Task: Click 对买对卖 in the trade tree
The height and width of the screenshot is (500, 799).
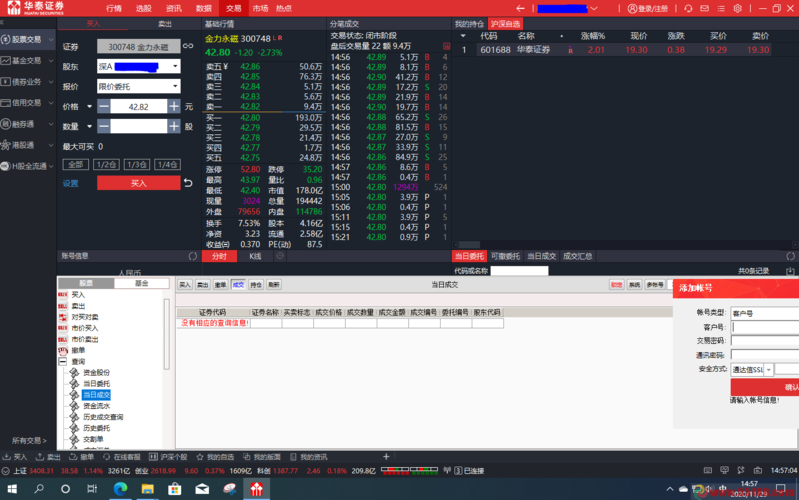Action: 85,317
